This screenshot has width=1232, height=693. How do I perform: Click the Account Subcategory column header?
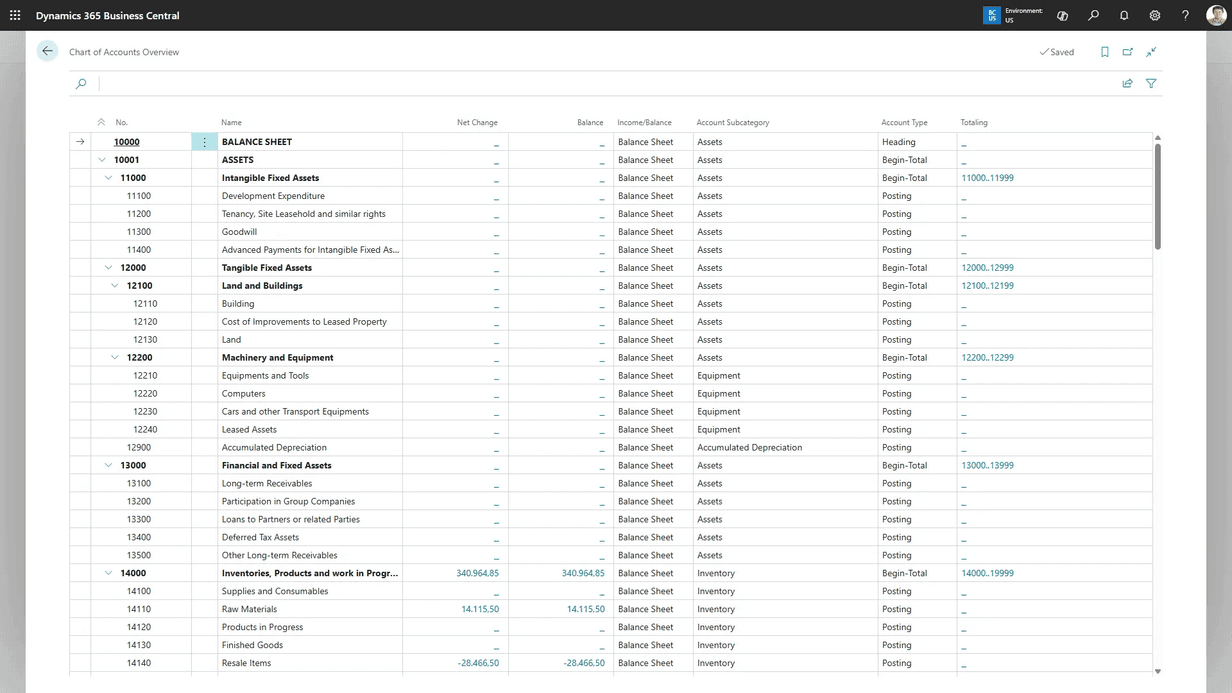click(732, 122)
